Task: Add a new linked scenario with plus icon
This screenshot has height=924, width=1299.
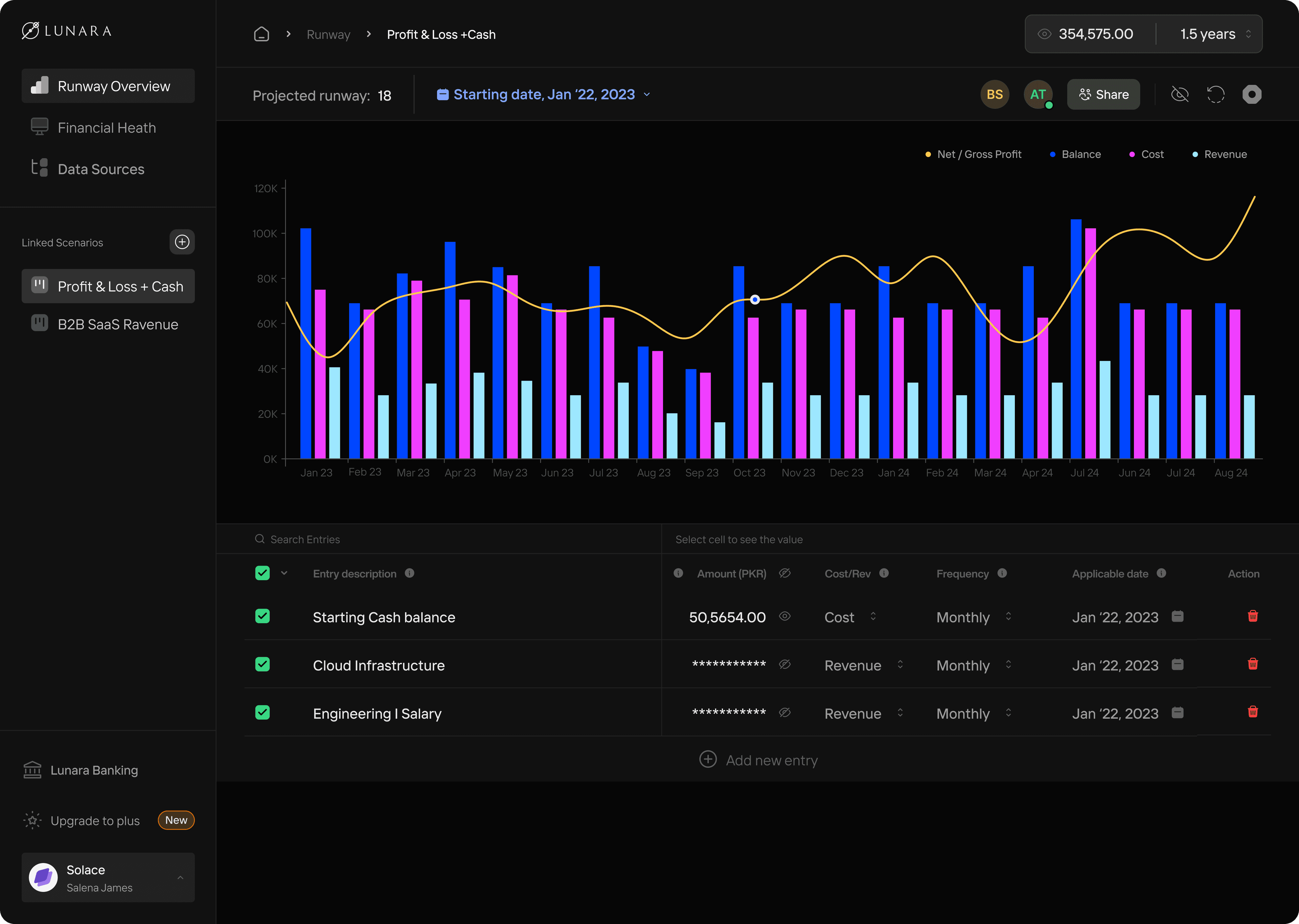Action: (182, 242)
